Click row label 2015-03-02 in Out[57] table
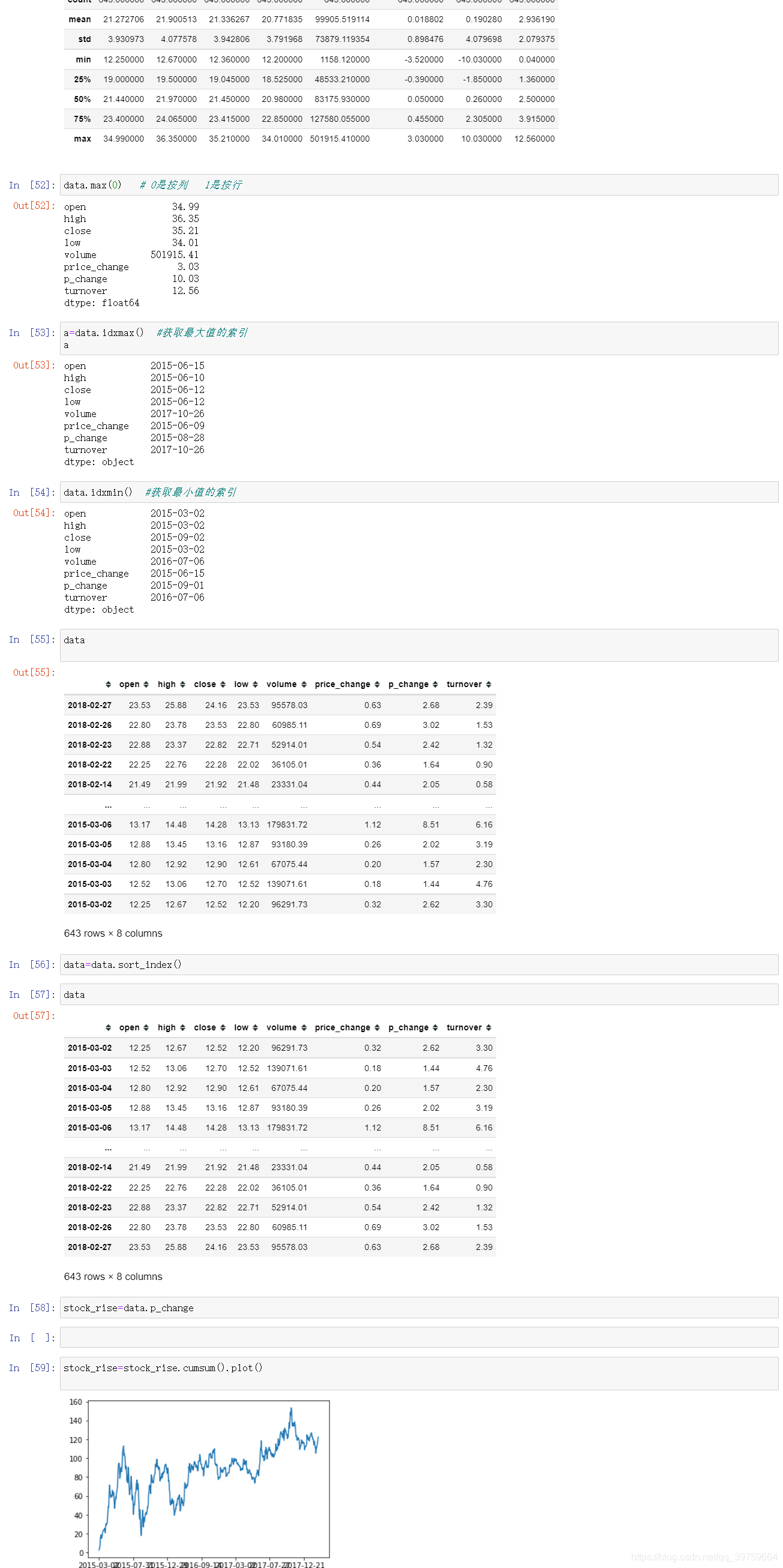This screenshot has width=783, height=1568. coord(89,1048)
